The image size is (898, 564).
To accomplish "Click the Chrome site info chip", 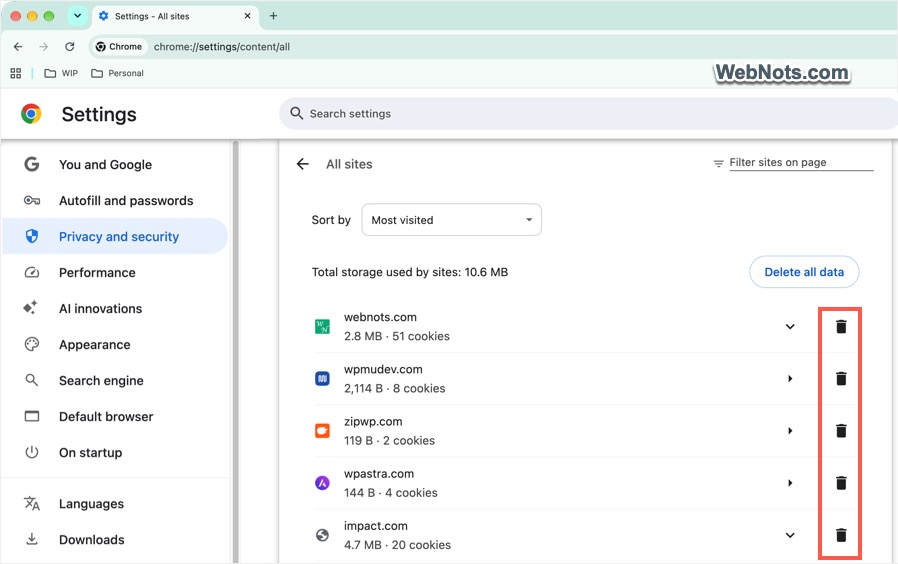I will pos(119,46).
